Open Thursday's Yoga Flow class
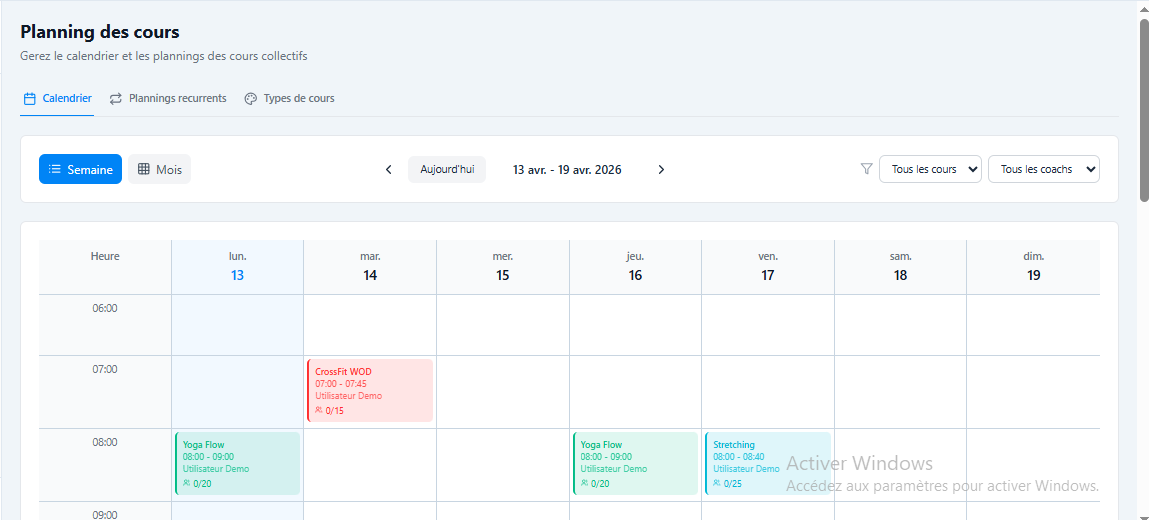The width and height of the screenshot is (1149, 520). coord(635,464)
